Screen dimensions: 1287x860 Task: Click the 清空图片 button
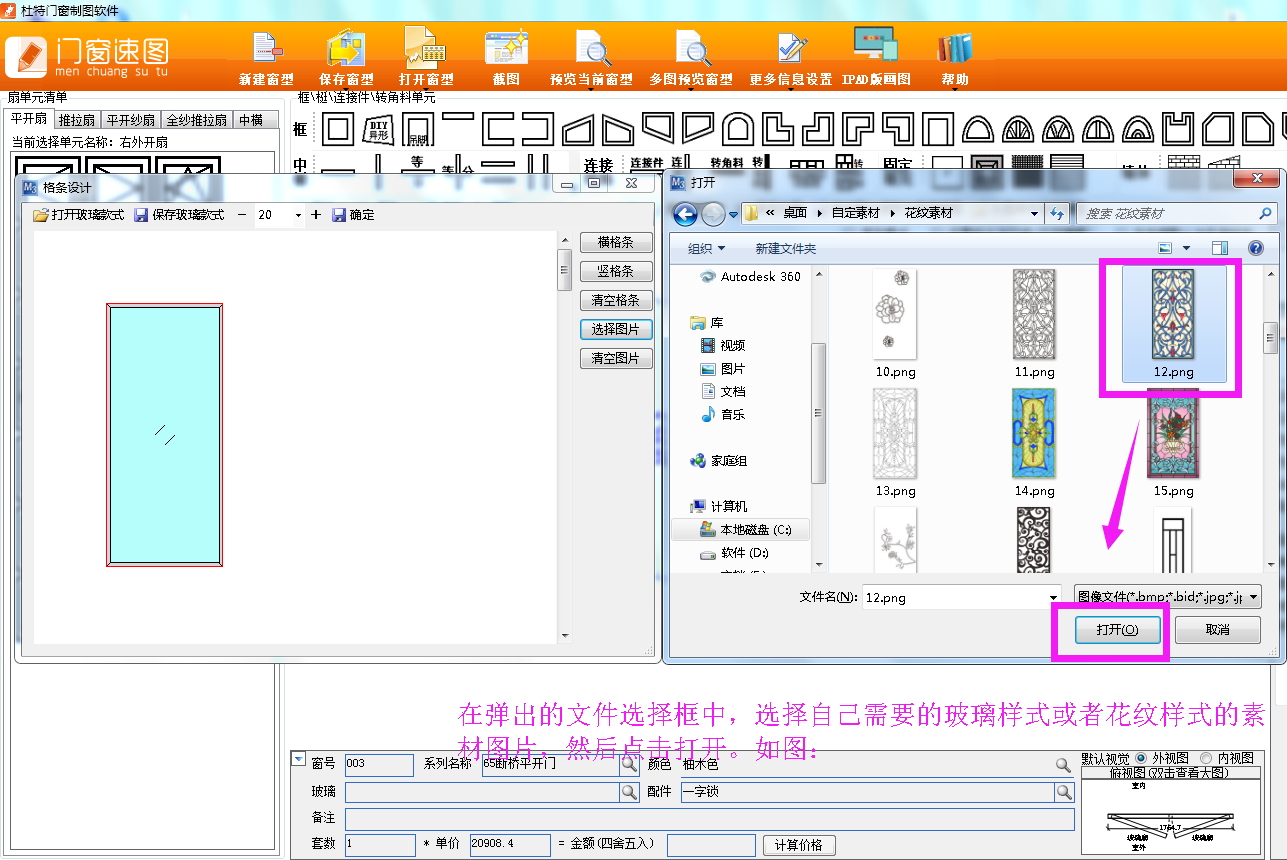(616, 358)
